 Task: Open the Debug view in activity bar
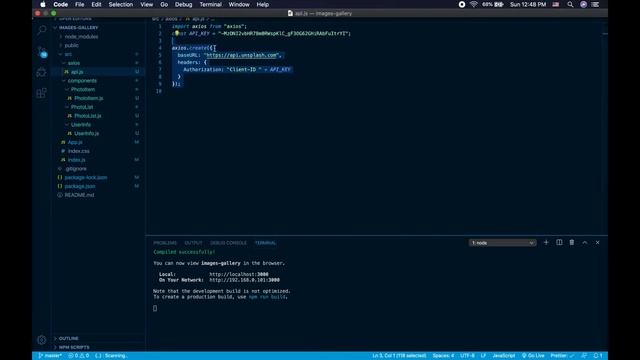point(42,73)
